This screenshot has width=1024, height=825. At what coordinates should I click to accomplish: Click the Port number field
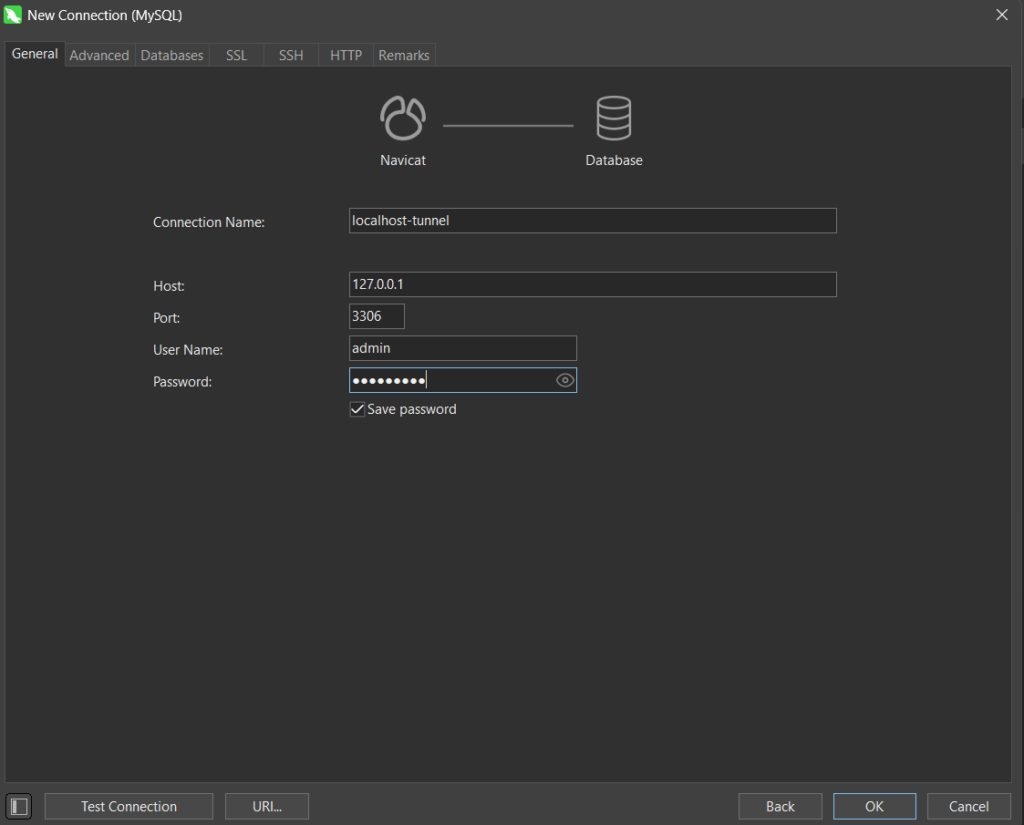(x=377, y=317)
